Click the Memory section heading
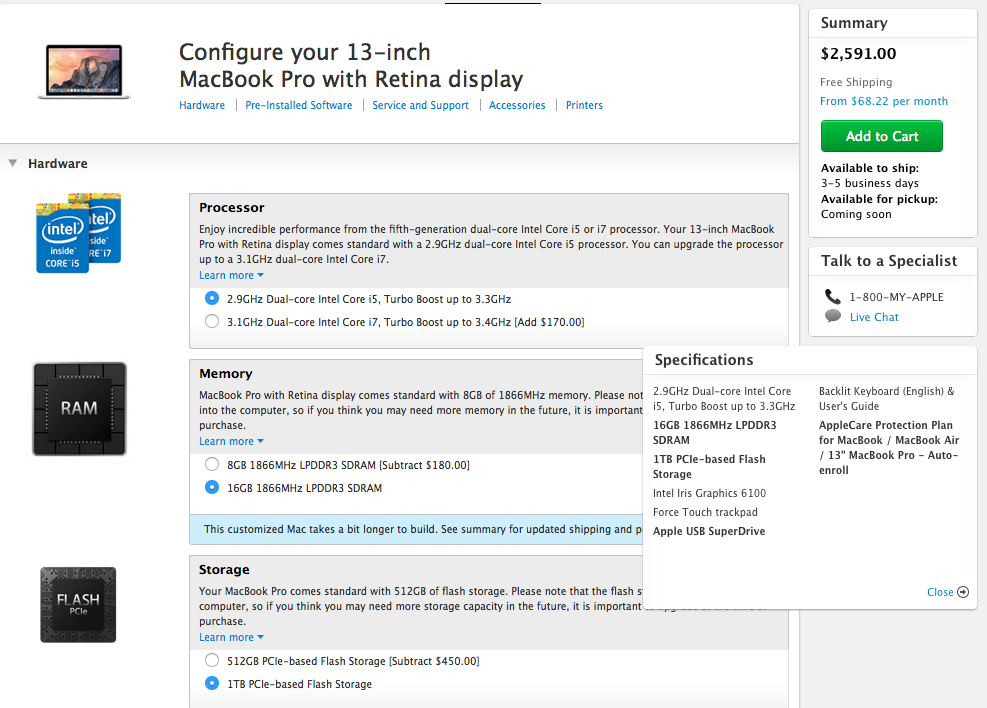987x708 pixels. 225,374
